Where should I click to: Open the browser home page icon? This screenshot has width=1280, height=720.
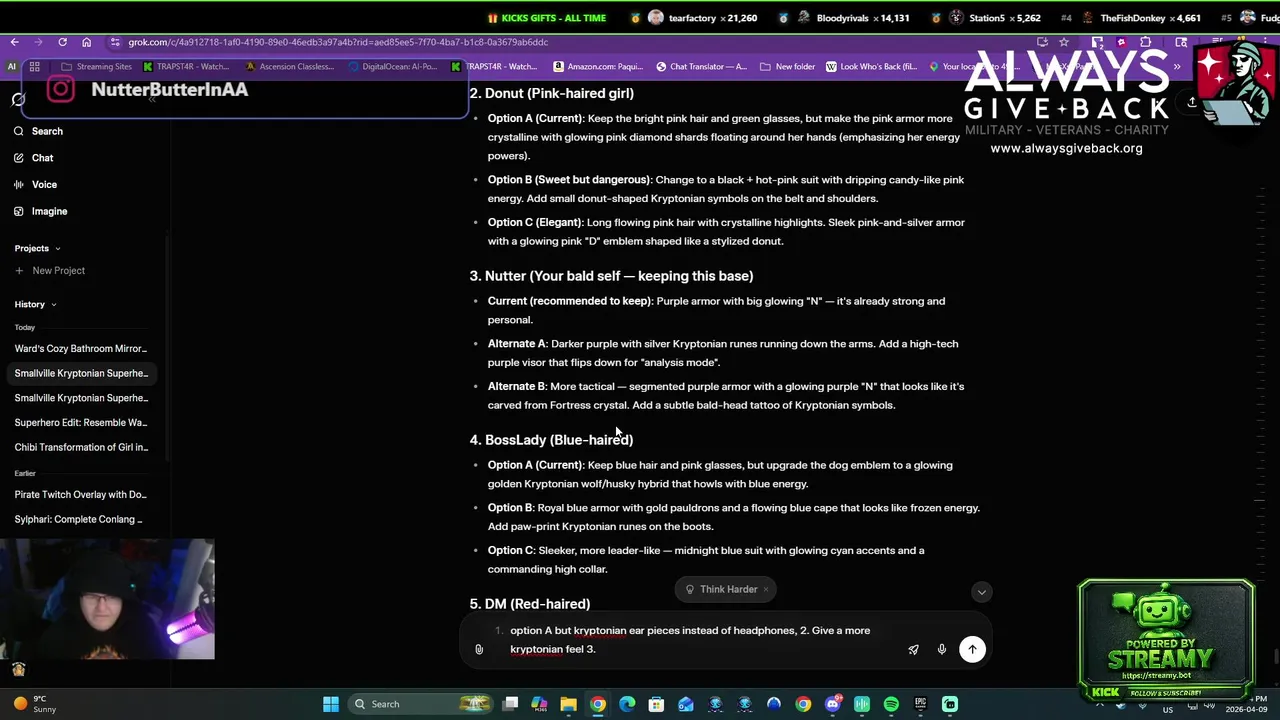pos(87,42)
